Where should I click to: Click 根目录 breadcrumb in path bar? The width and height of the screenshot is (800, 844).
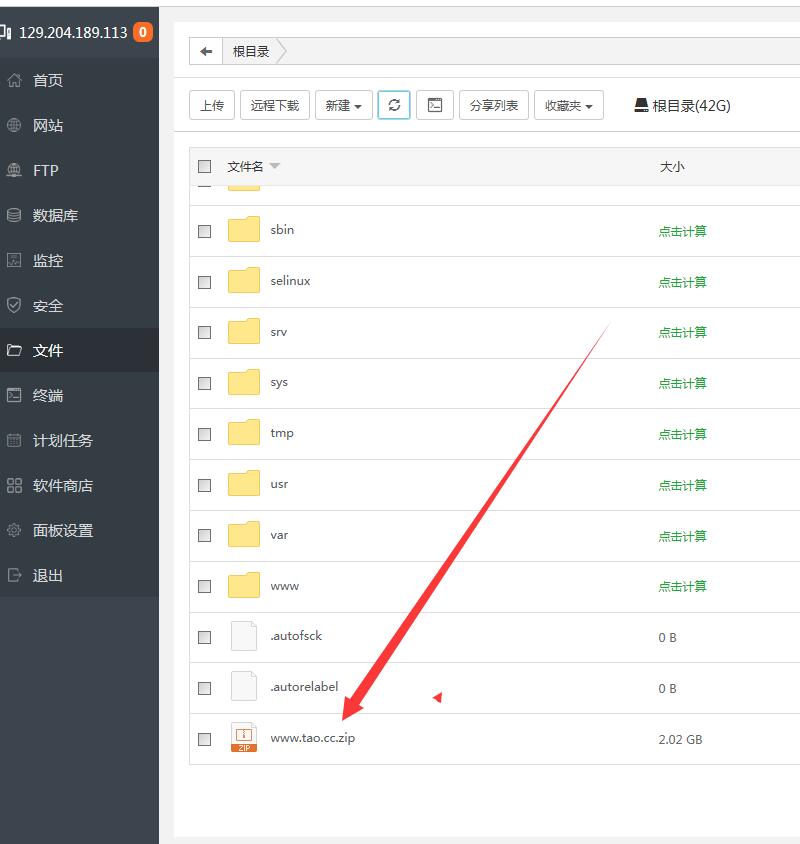[251, 52]
